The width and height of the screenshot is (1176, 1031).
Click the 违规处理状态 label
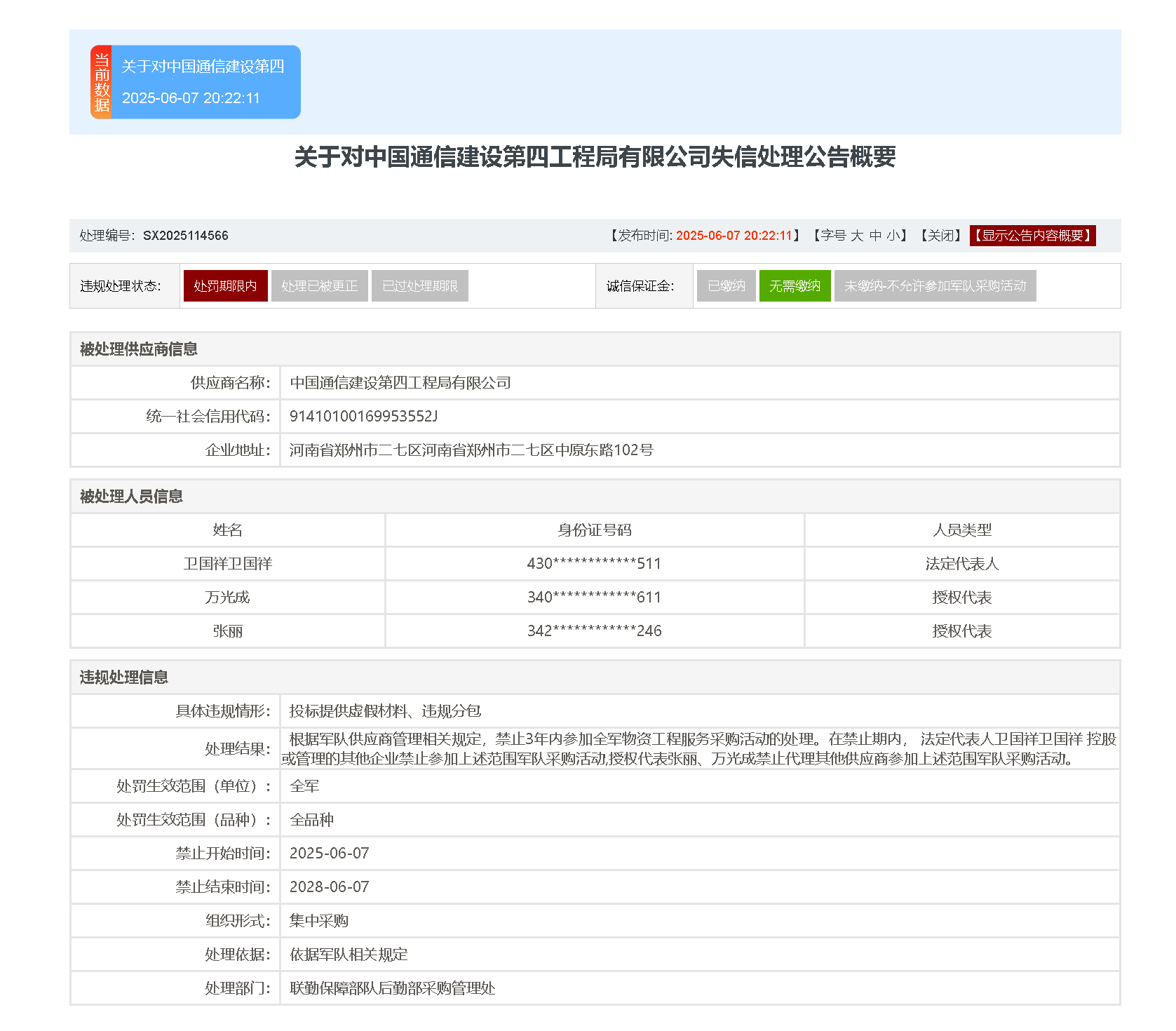pos(121,286)
